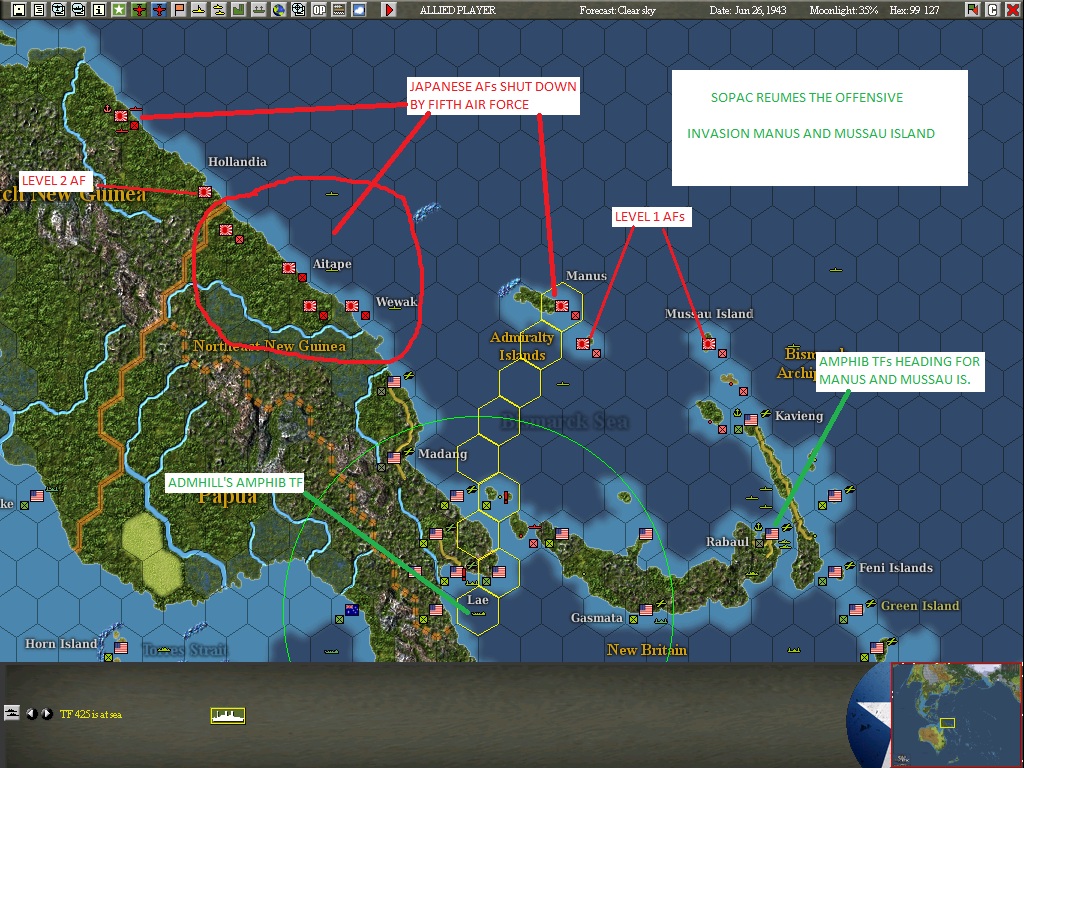Select yellow-framed ship icon in bottom panel
This screenshot has width=1083, height=898.
[228, 716]
